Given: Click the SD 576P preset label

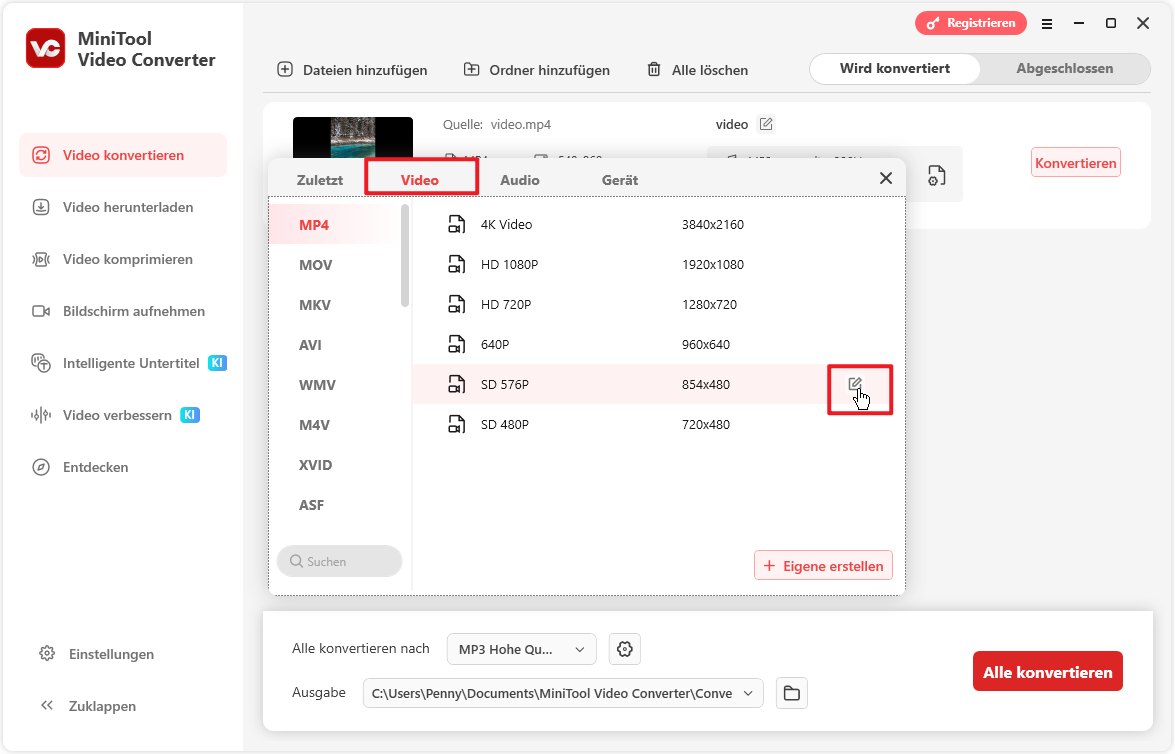Looking at the screenshot, I should tap(504, 384).
